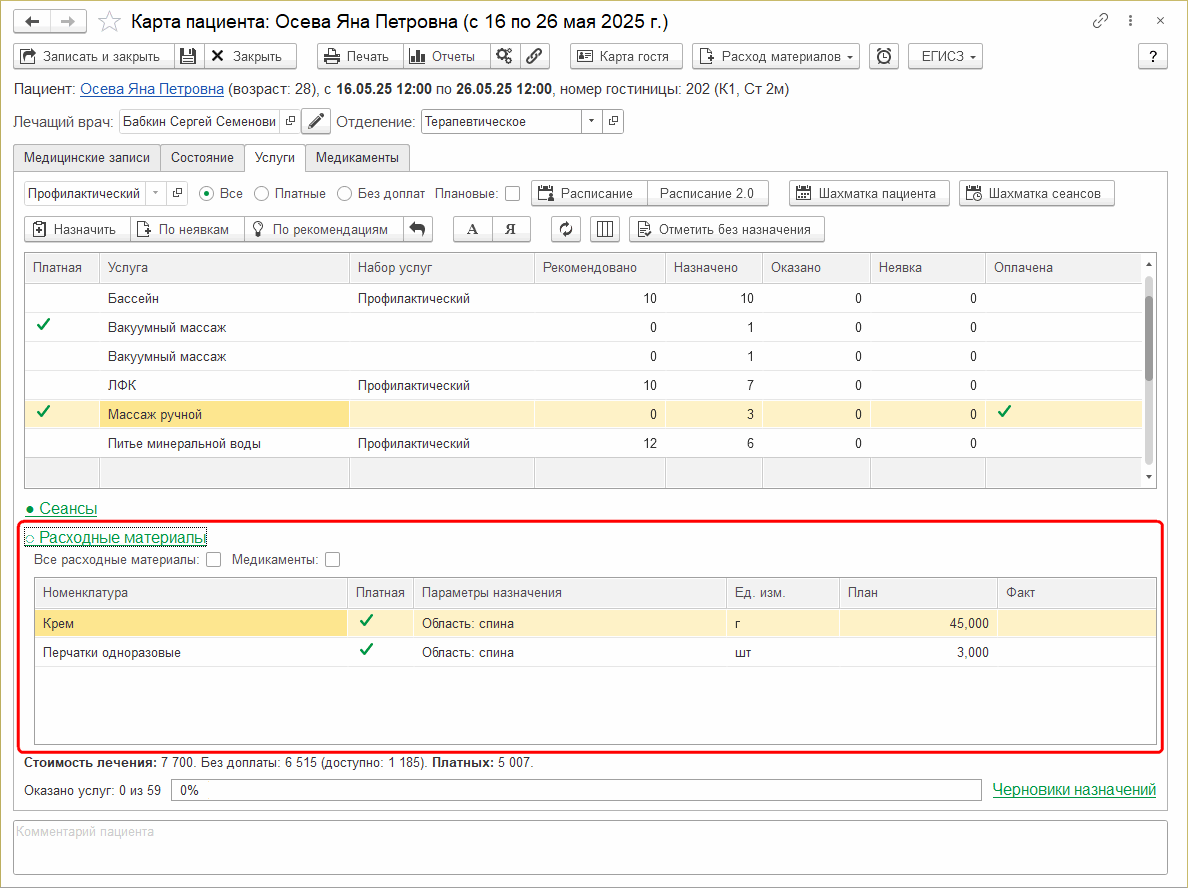Image resolution: width=1188 pixels, height=888 pixels.
Task: Click the undo arrow icon after По рекомендациям
Action: click(418, 229)
